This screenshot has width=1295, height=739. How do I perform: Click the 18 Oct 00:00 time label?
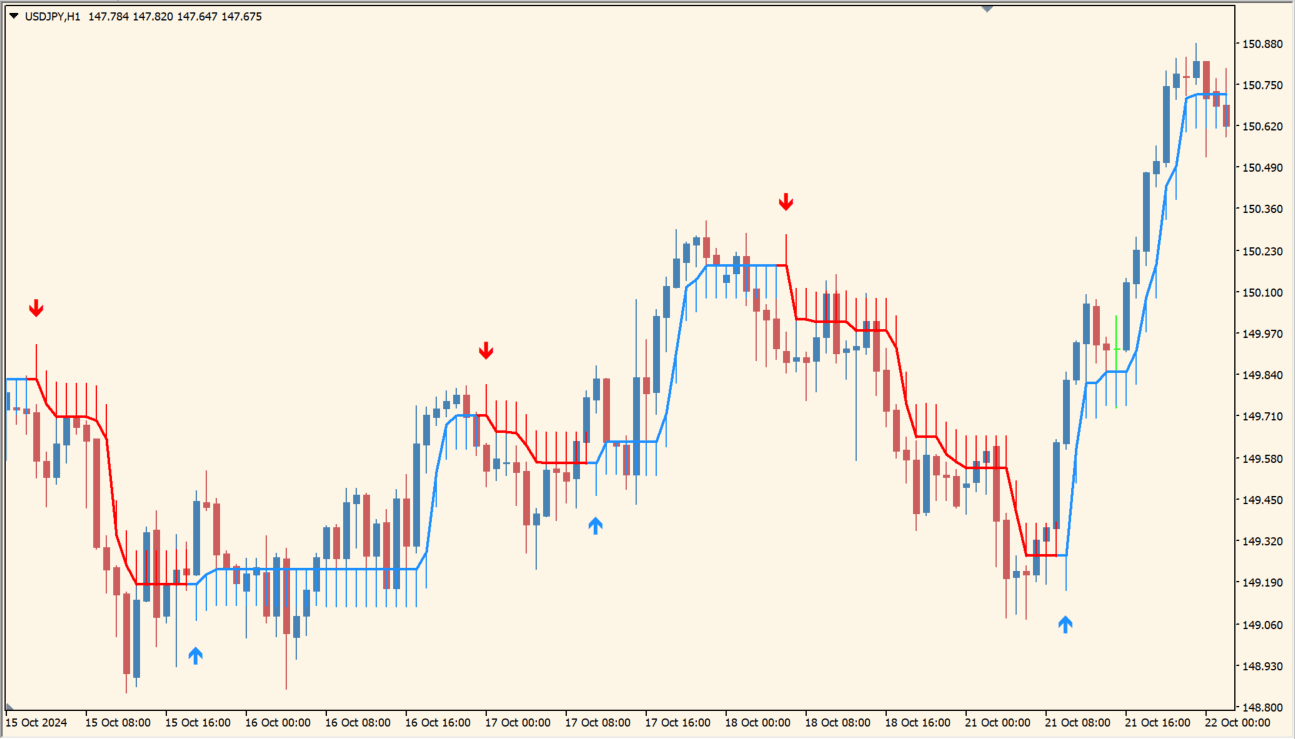[x=758, y=722]
